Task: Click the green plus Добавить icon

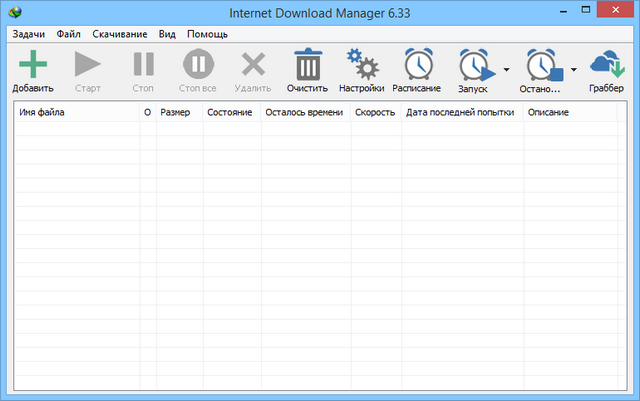Action: (33, 66)
